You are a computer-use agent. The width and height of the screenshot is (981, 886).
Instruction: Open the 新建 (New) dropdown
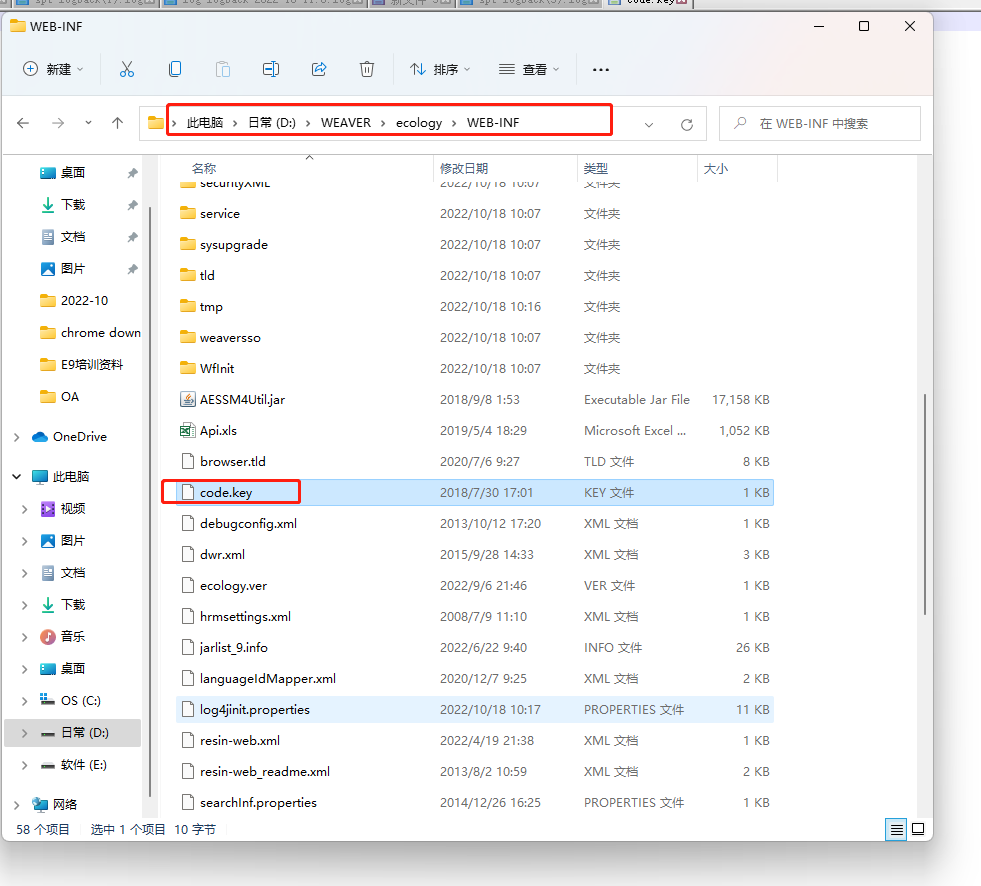(53, 69)
